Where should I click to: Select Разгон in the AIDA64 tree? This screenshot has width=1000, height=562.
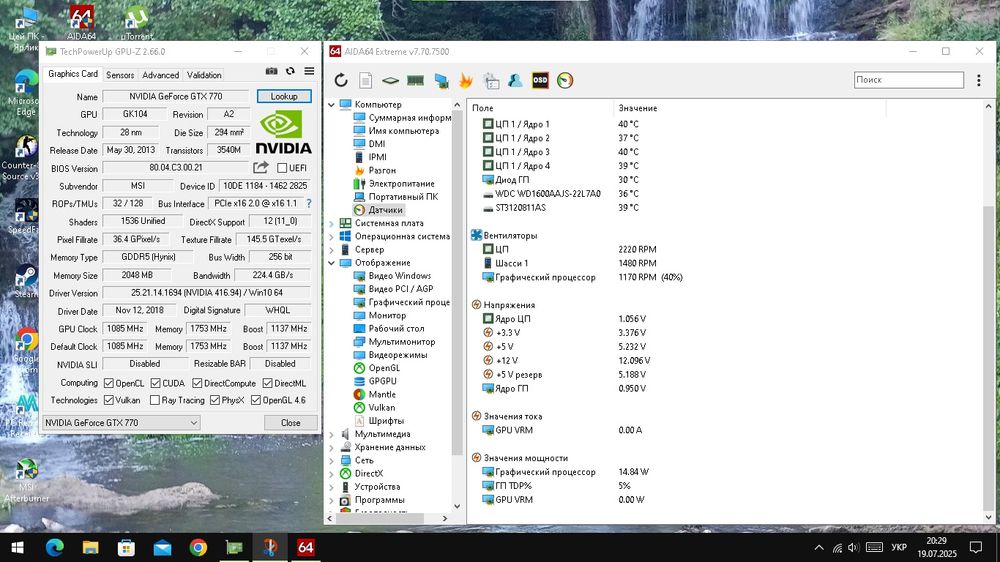(x=382, y=170)
